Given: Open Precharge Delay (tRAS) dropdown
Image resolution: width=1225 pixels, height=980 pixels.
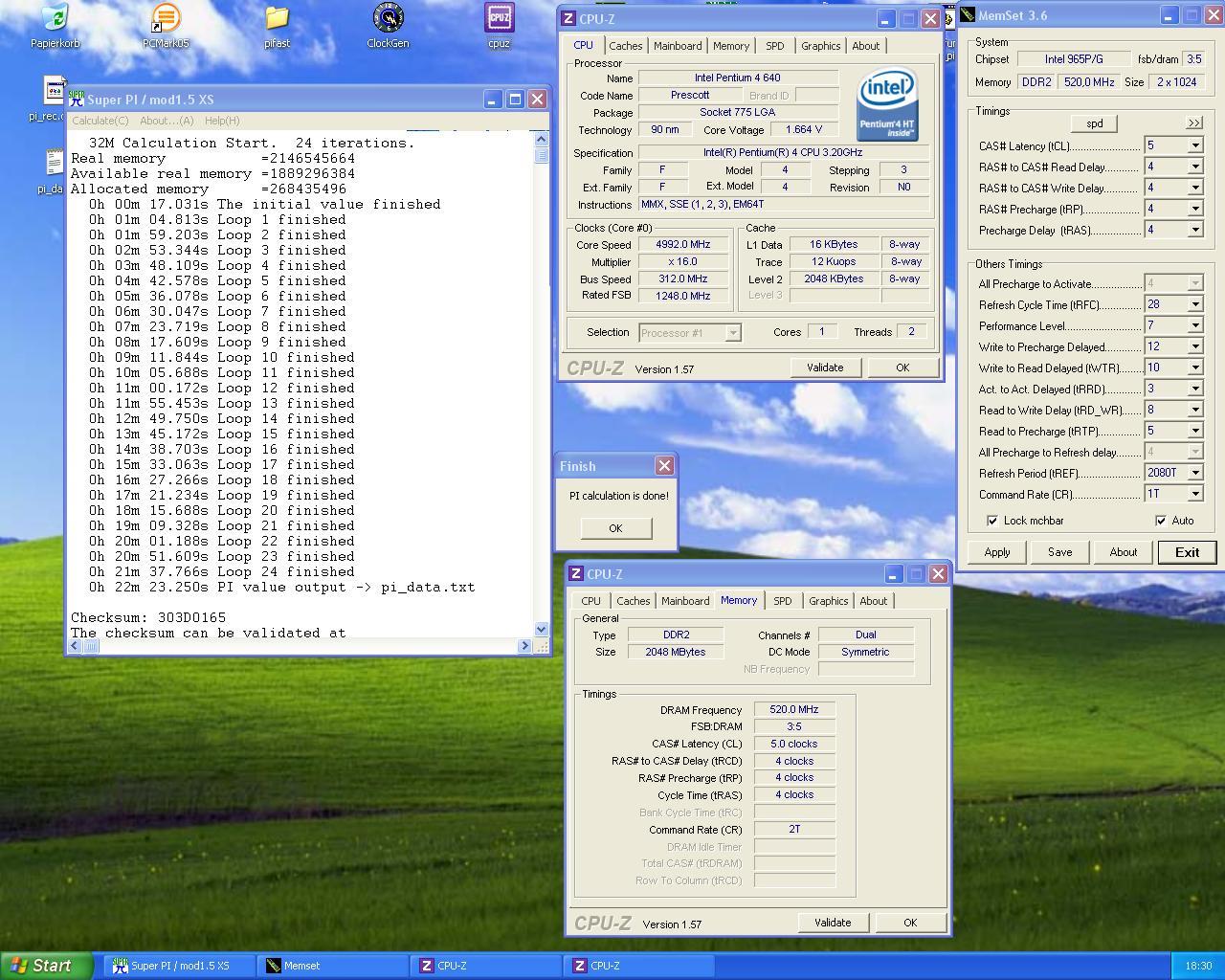Looking at the screenshot, I should 1195,230.
